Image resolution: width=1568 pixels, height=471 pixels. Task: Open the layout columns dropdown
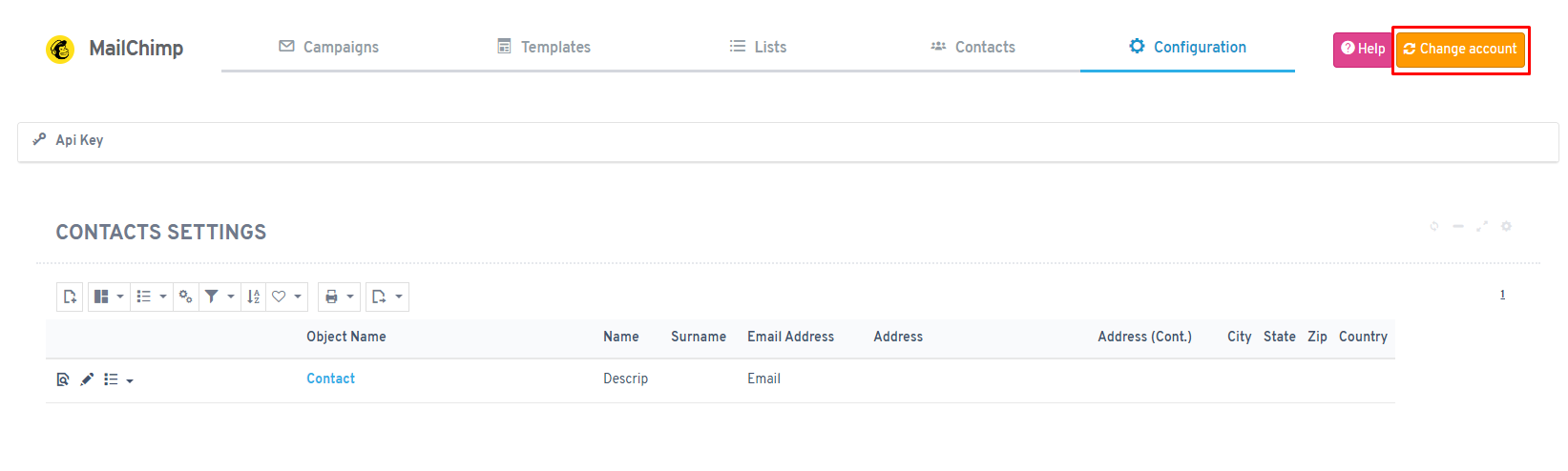point(109,297)
